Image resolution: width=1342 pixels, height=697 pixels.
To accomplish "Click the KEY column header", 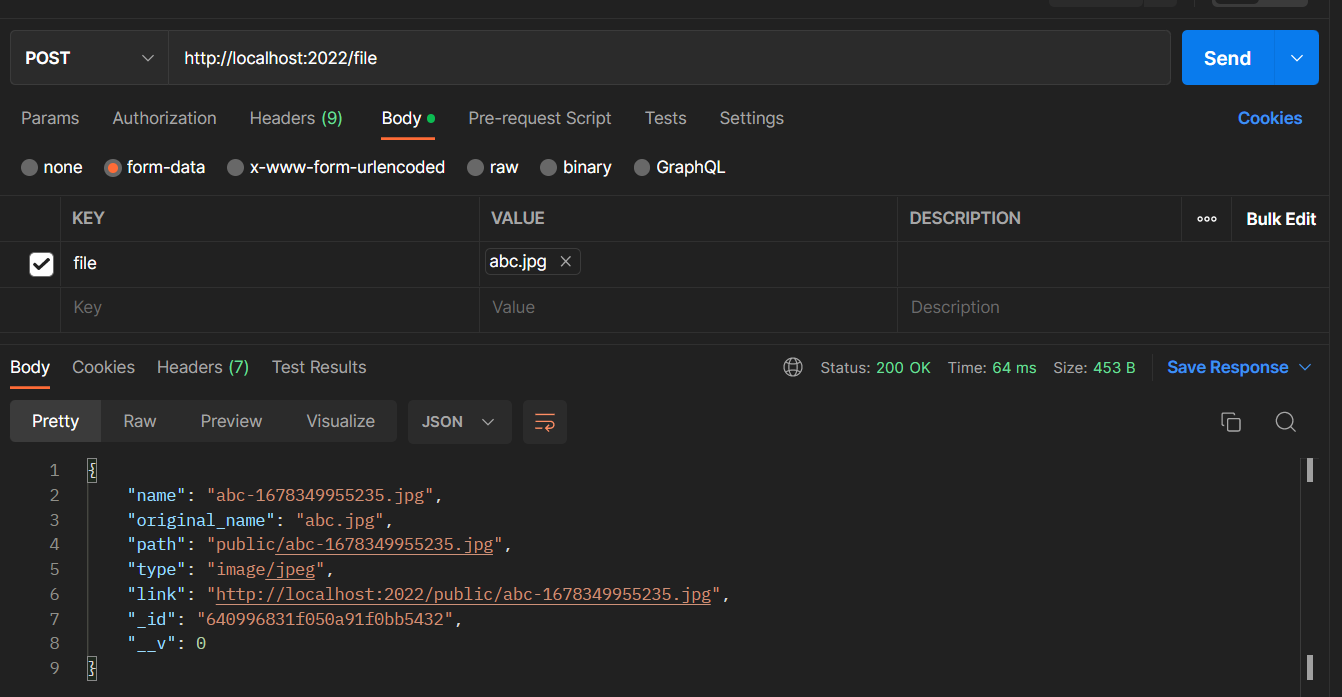I will coord(88,218).
